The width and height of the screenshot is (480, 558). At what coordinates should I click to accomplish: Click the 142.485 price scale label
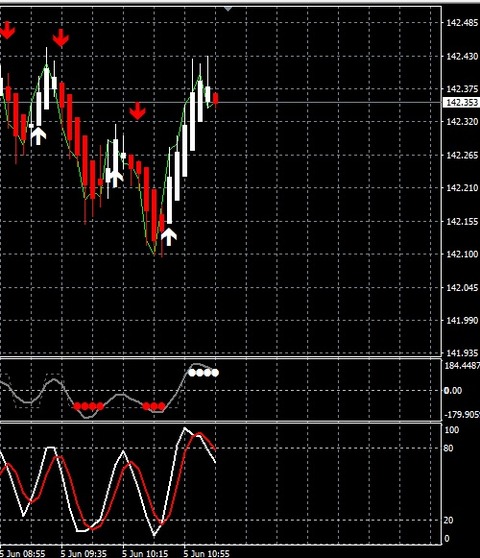point(462,23)
